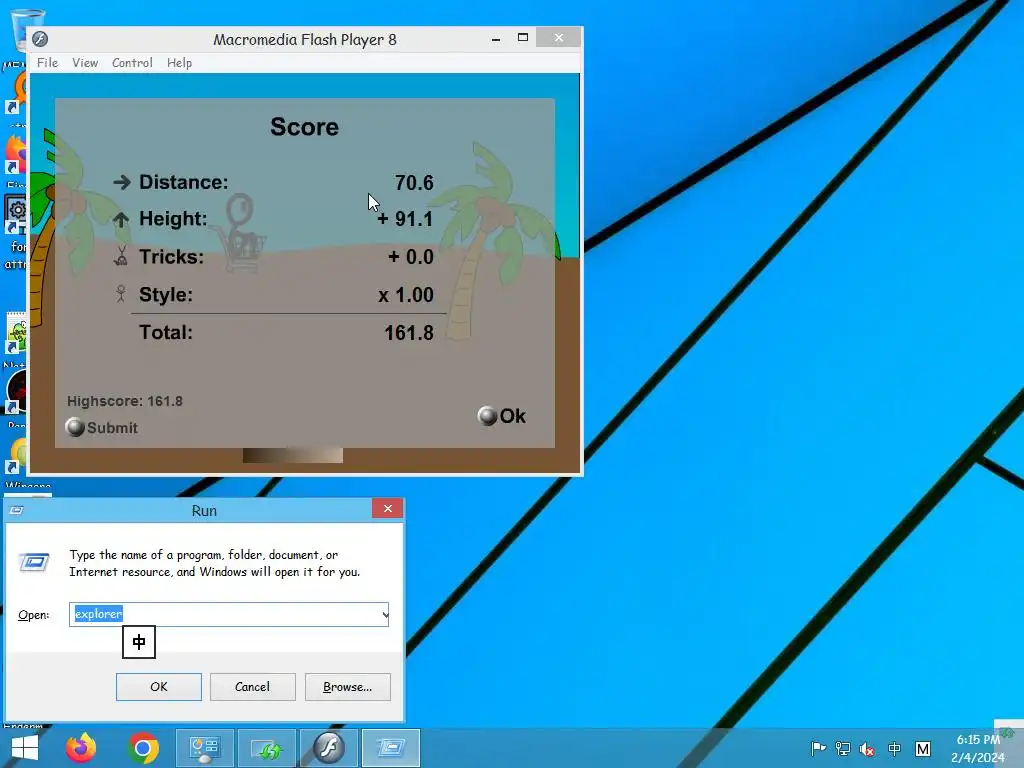Open the Windows Start menu

click(25, 748)
